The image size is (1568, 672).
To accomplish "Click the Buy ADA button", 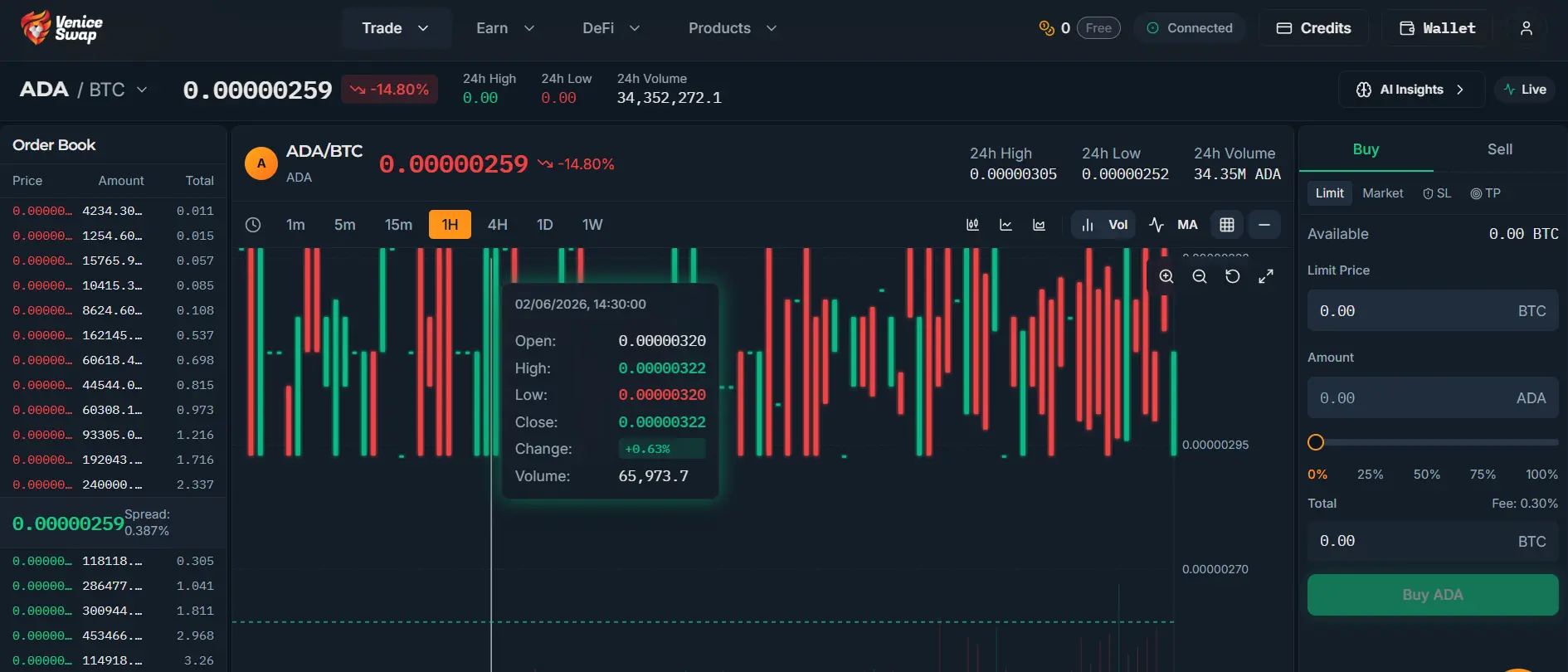I will pyautogui.click(x=1433, y=595).
